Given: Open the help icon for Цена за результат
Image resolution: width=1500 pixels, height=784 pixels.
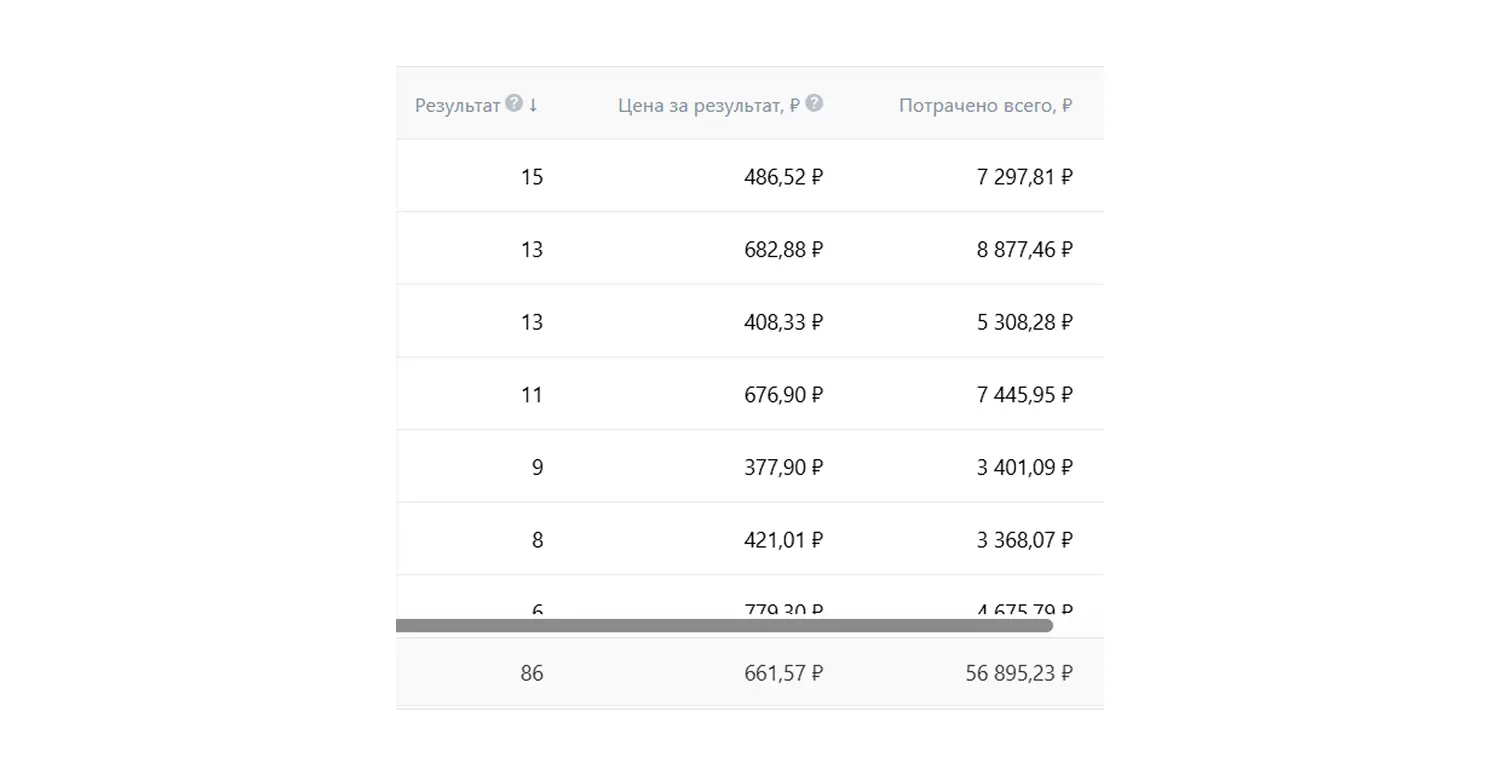Looking at the screenshot, I should pyautogui.click(x=814, y=103).
